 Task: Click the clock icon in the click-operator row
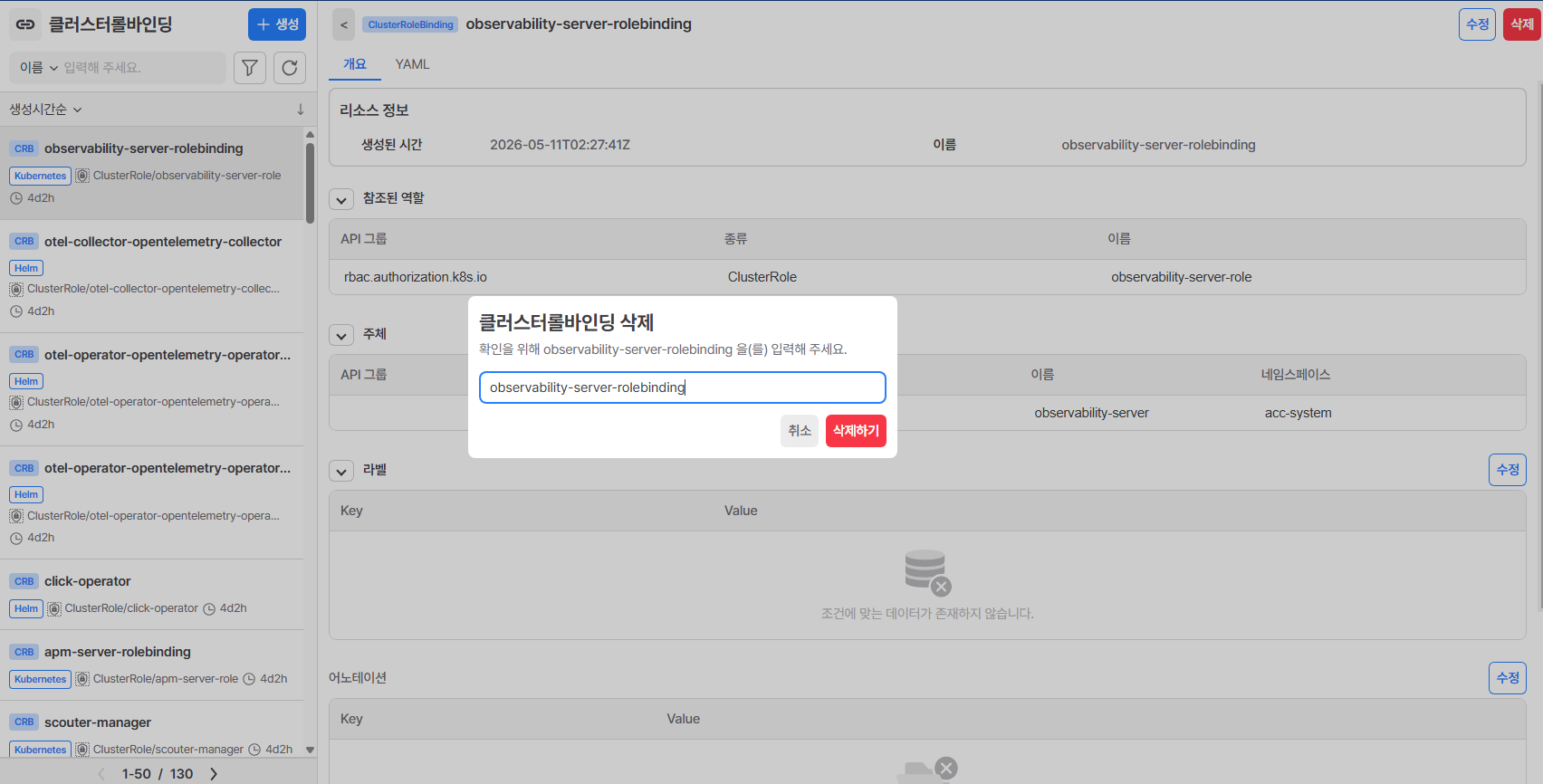point(209,608)
